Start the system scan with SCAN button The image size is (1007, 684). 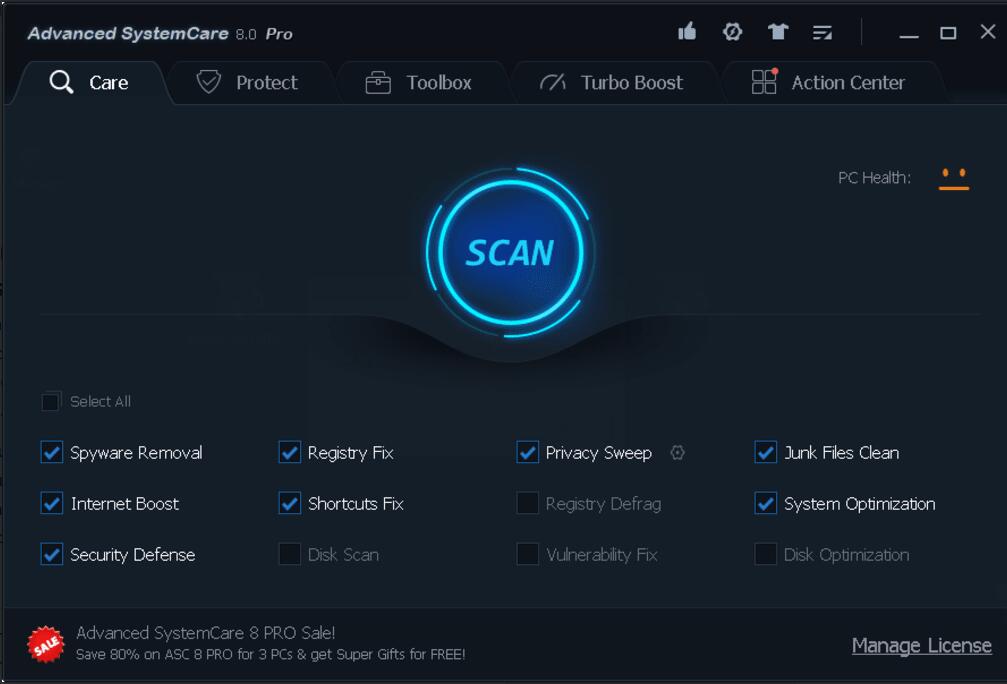(509, 252)
